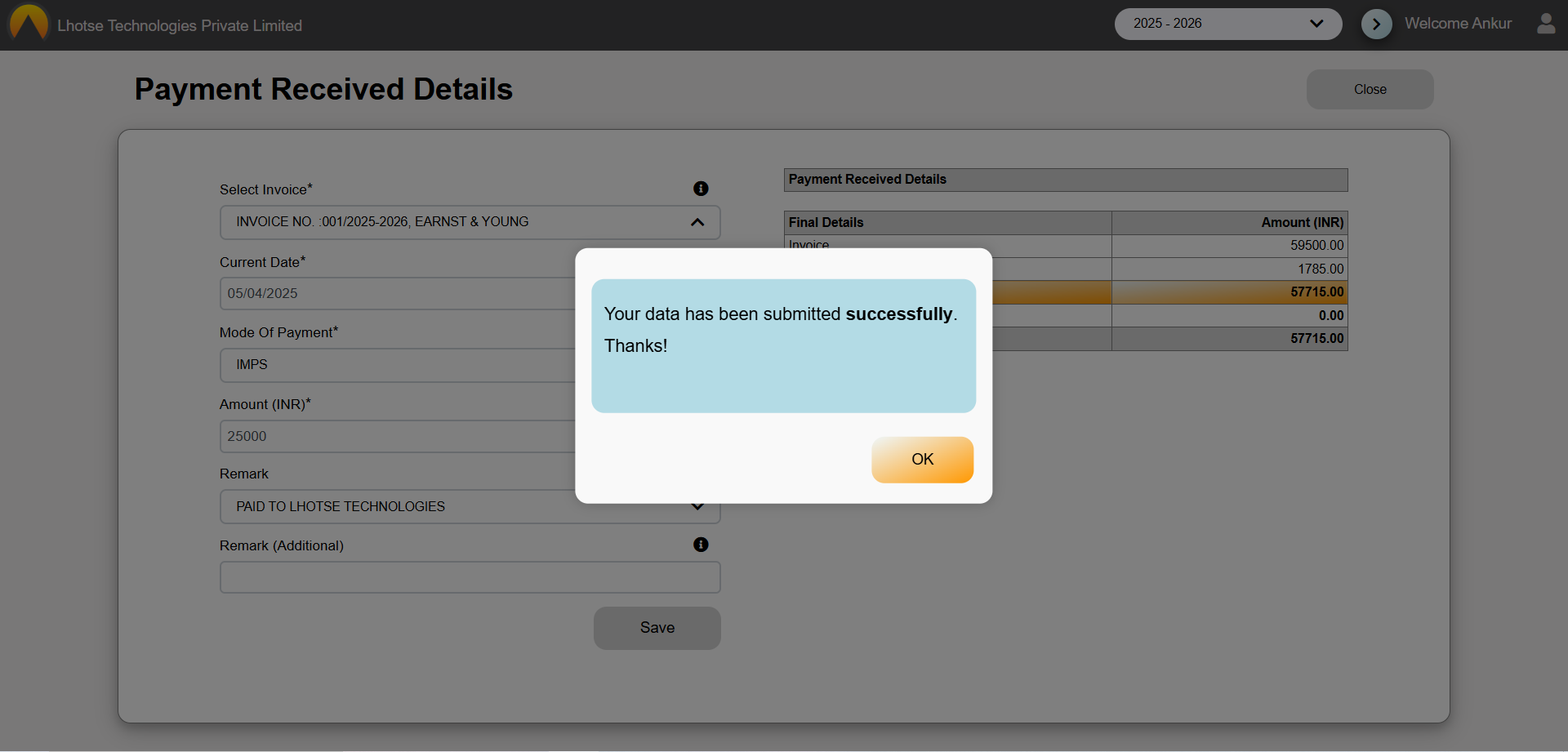Click the Current Date field 05/04/2025

click(398, 294)
